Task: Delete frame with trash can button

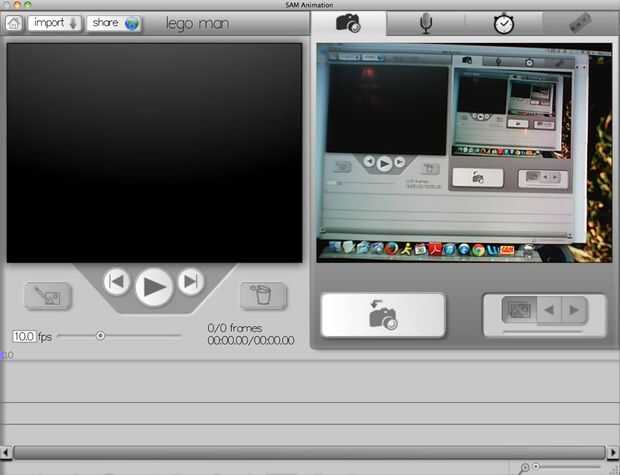Action: 263,295
